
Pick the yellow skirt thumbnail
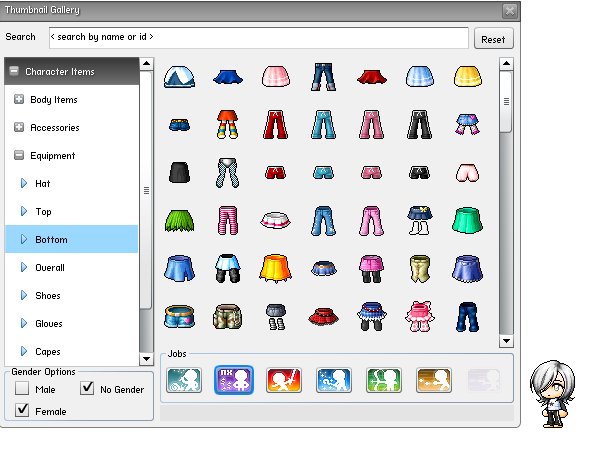coord(468,76)
